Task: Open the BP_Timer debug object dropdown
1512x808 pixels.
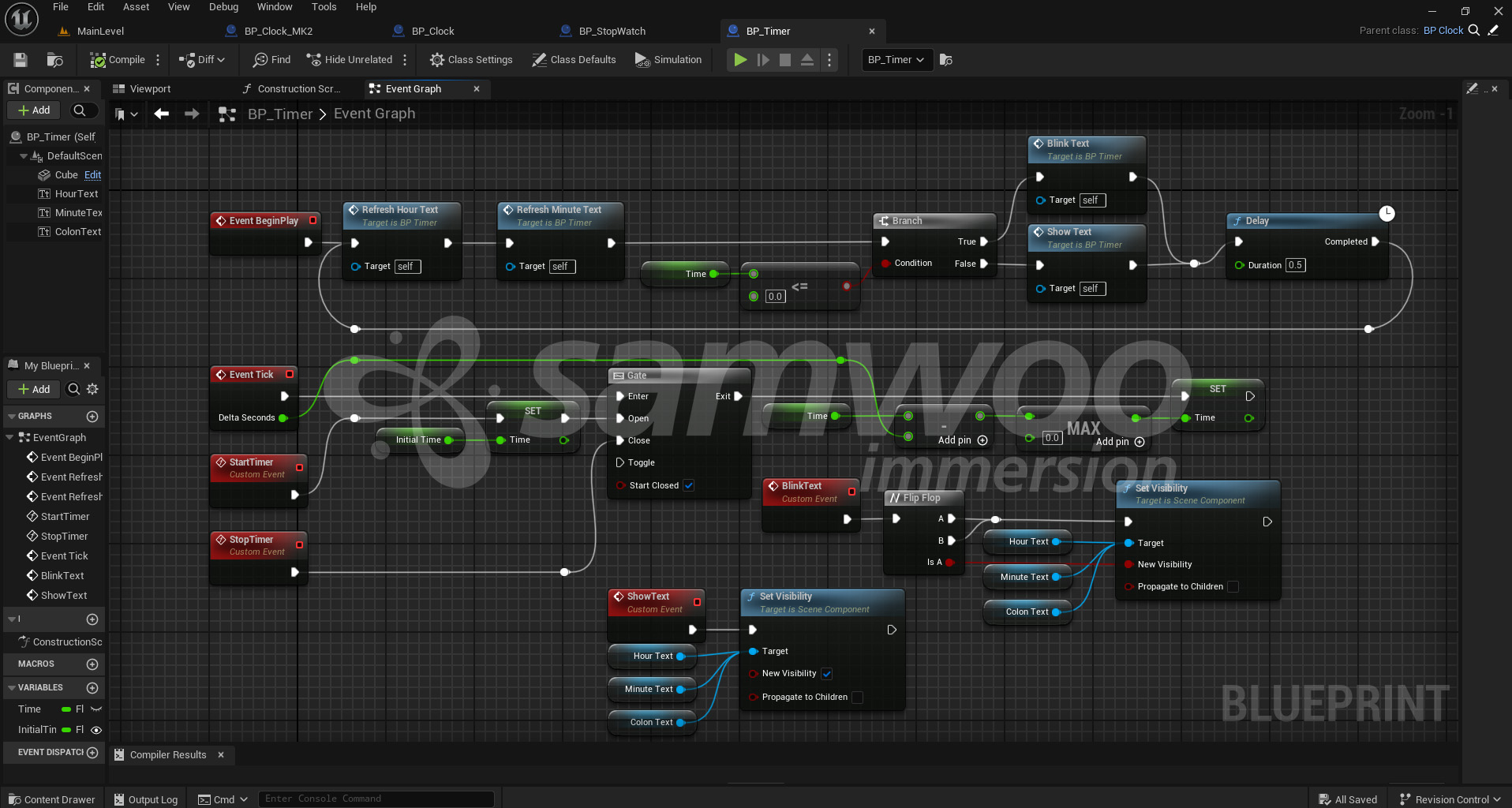Action: (896, 60)
